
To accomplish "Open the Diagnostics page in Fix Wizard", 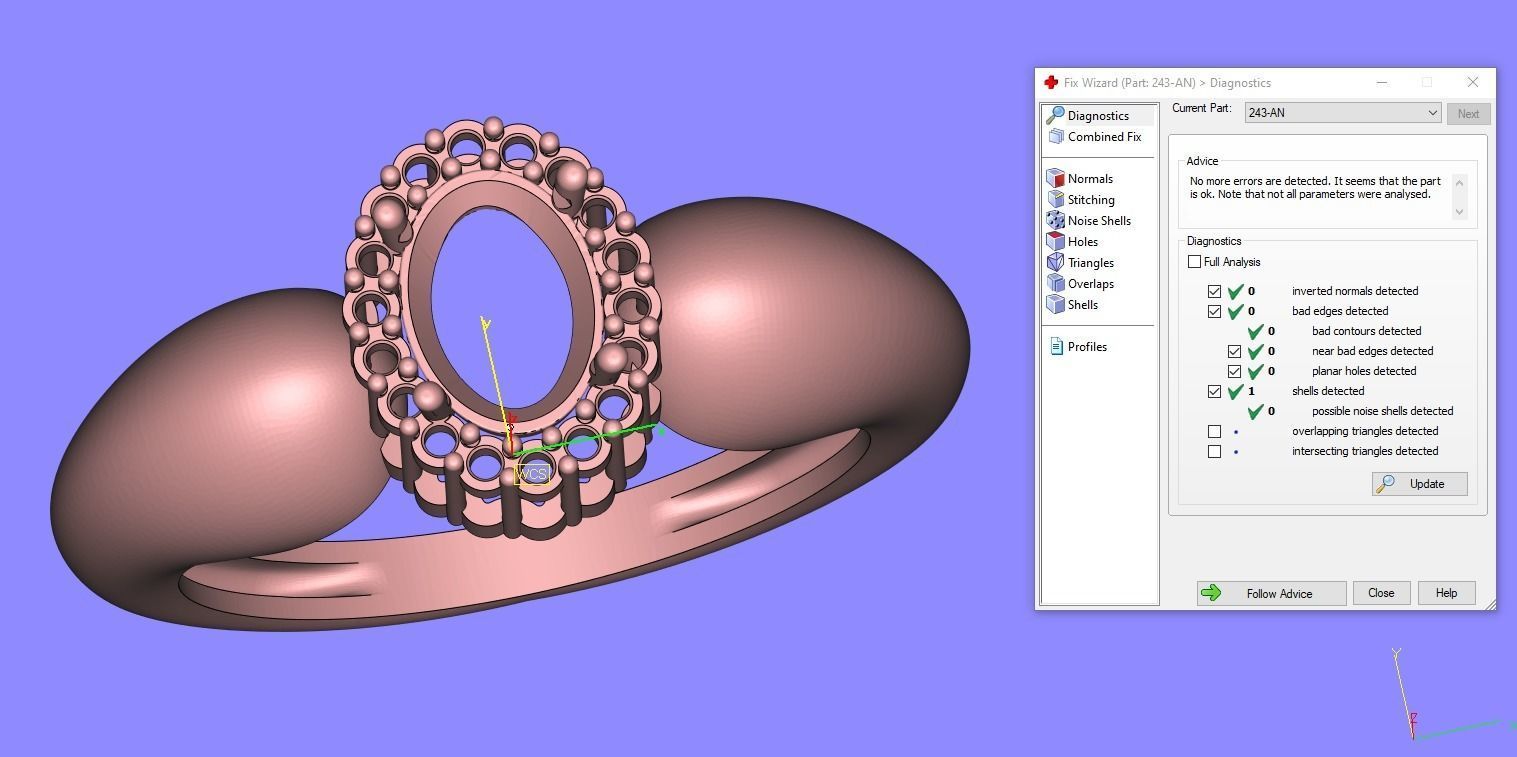I will click(x=1098, y=116).
